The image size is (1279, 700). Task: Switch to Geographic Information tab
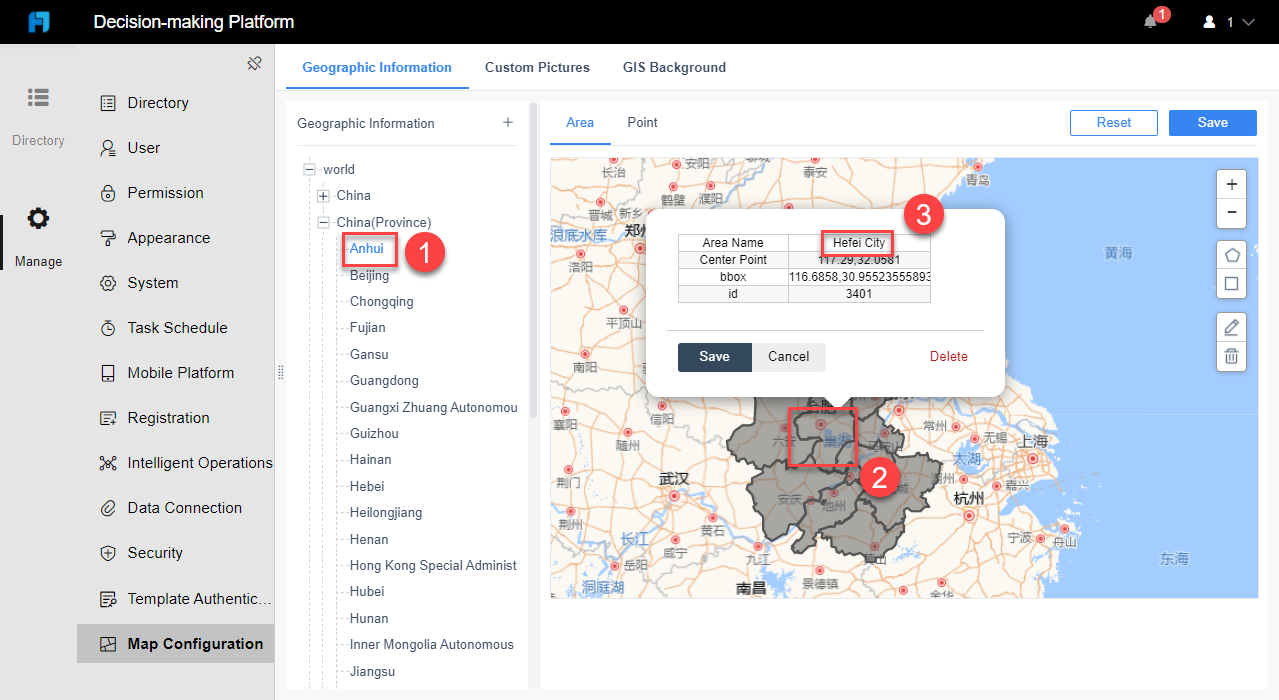tap(377, 68)
